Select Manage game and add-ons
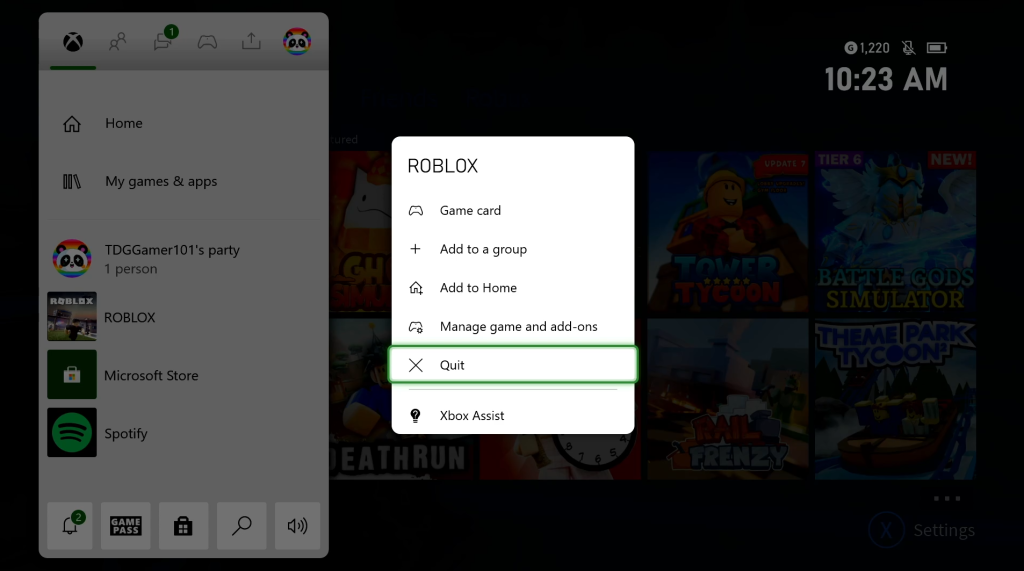This screenshot has height=571, width=1024. (513, 326)
